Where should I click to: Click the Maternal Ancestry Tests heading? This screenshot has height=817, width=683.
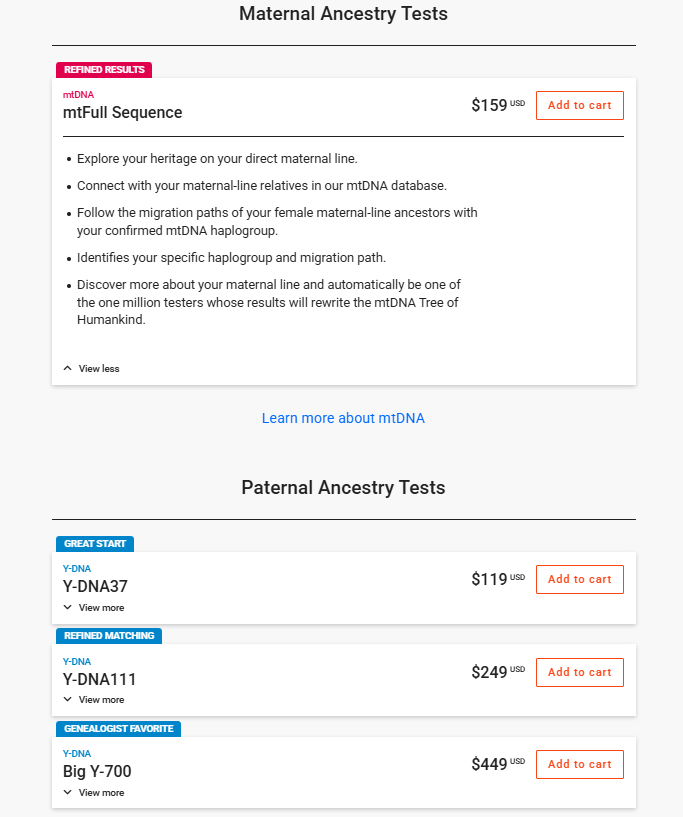click(x=343, y=14)
